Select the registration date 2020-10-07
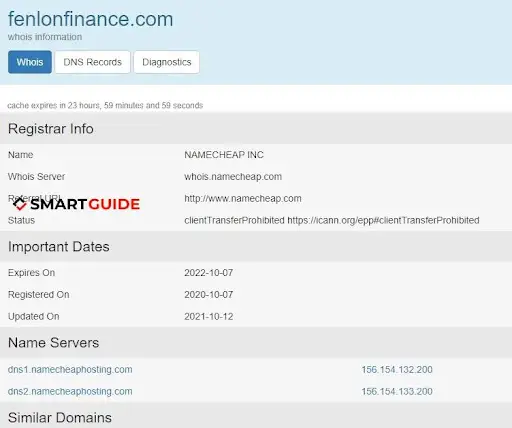The image size is (512, 428). coord(209,295)
